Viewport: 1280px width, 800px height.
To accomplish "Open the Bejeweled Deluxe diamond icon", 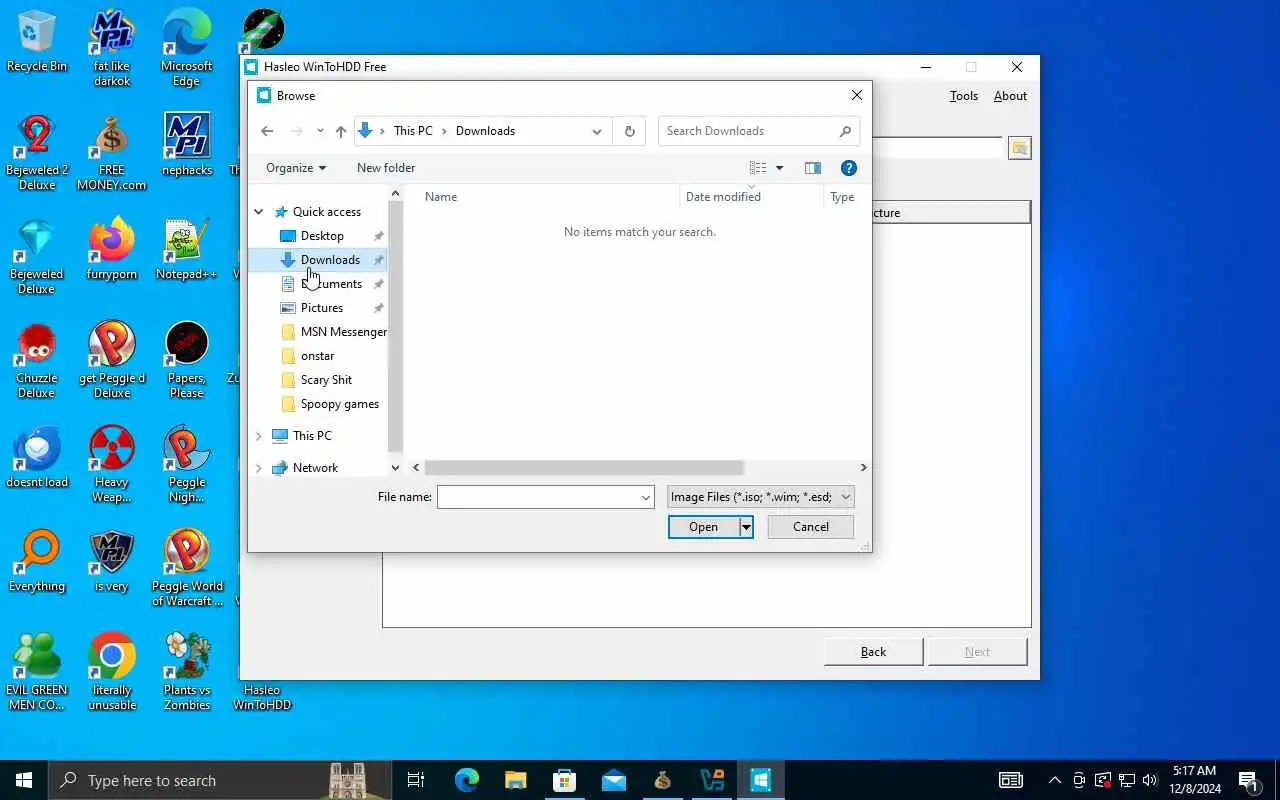I will [x=37, y=256].
